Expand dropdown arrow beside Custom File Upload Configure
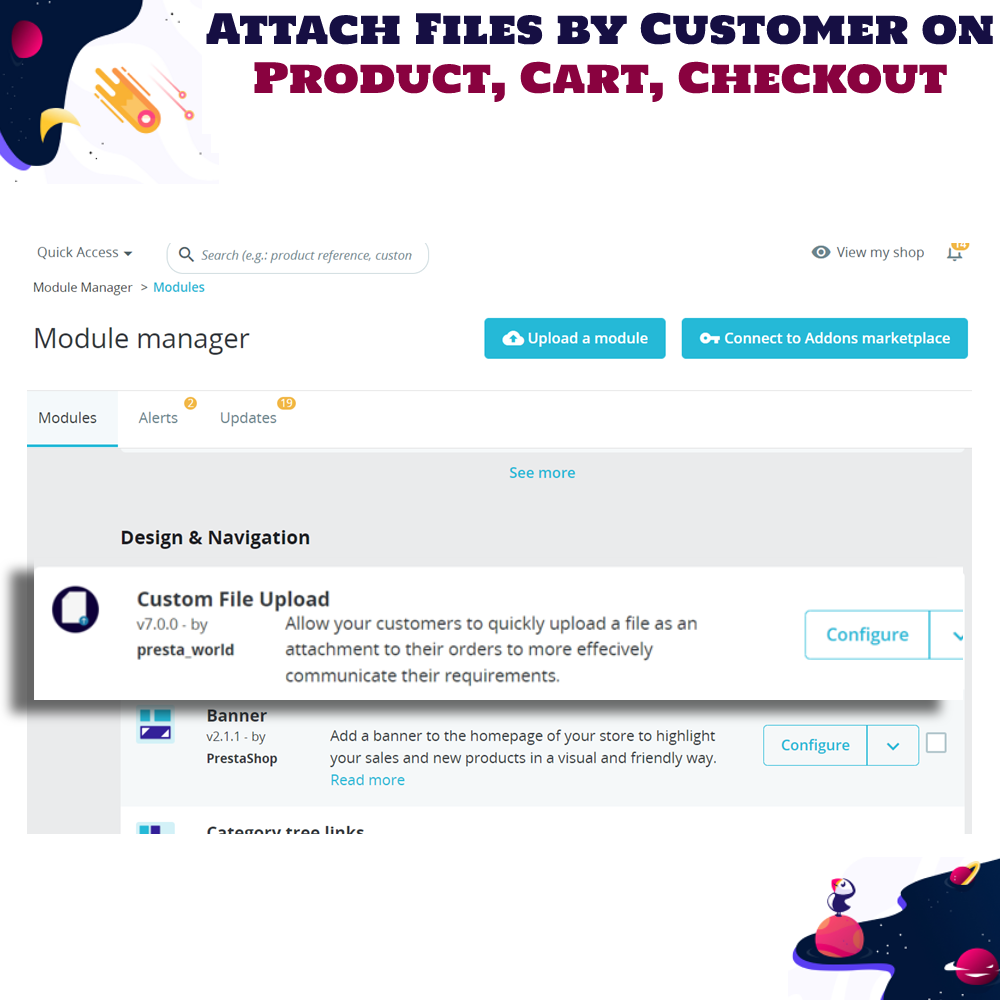1000x1000 pixels. 948,635
